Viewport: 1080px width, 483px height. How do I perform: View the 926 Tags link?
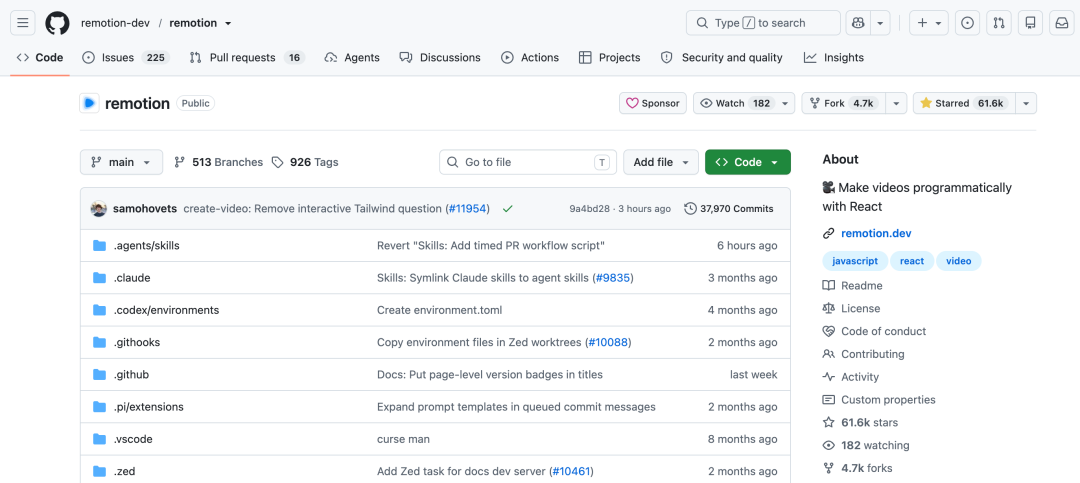[x=305, y=162]
